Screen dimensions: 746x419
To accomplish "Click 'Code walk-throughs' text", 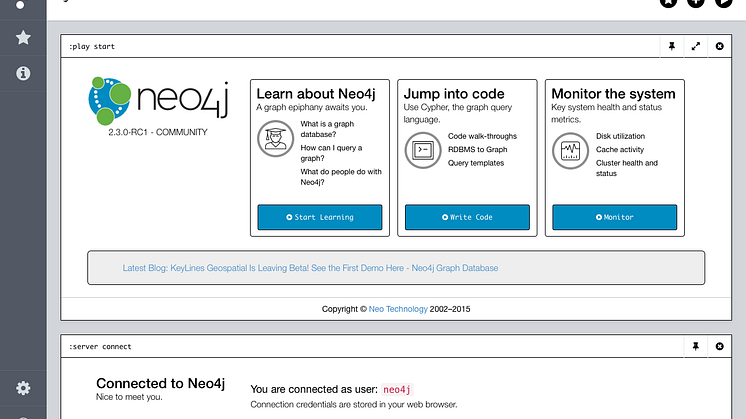I will point(482,136).
